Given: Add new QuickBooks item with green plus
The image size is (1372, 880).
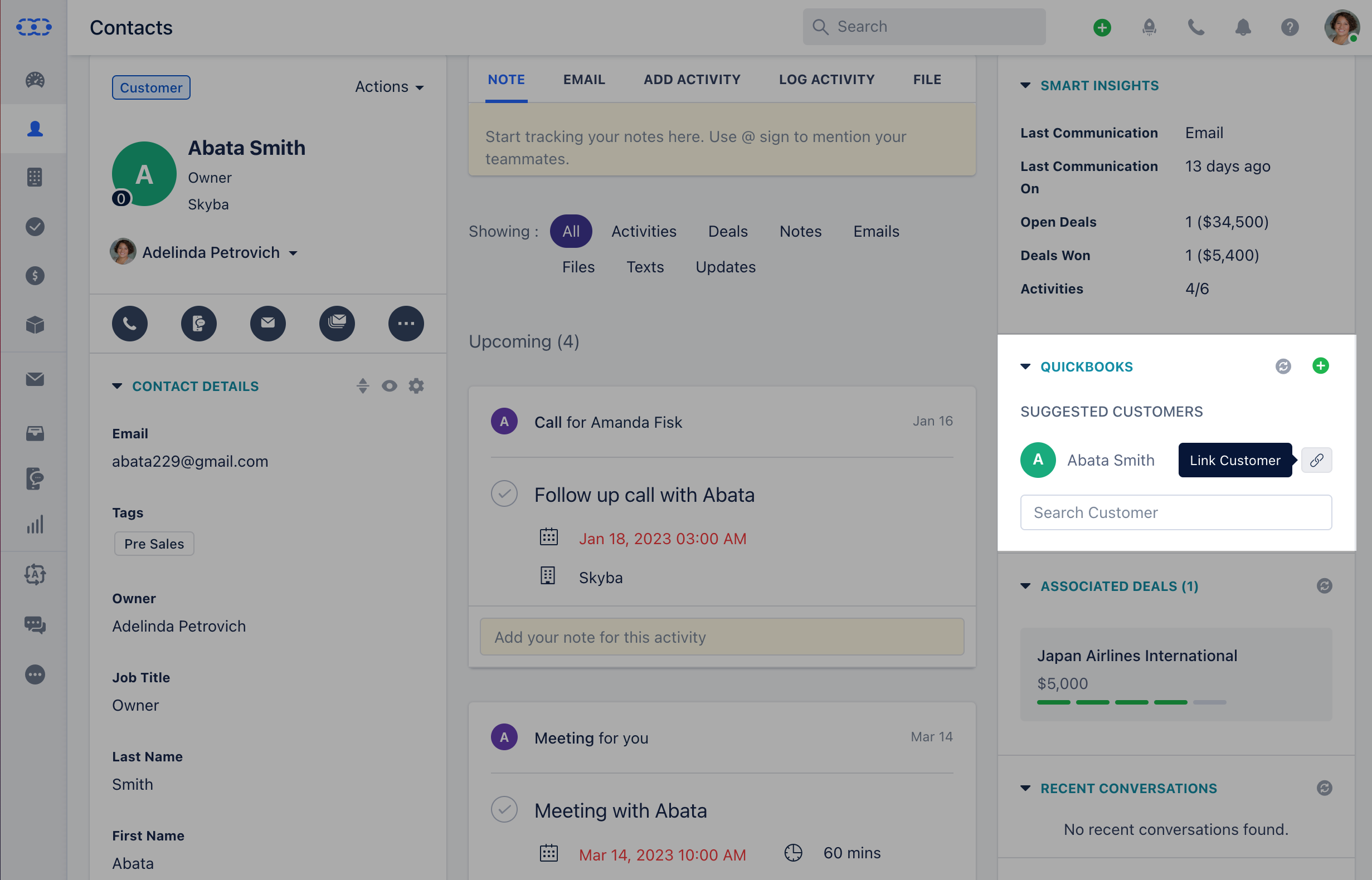Looking at the screenshot, I should point(1321,366).
